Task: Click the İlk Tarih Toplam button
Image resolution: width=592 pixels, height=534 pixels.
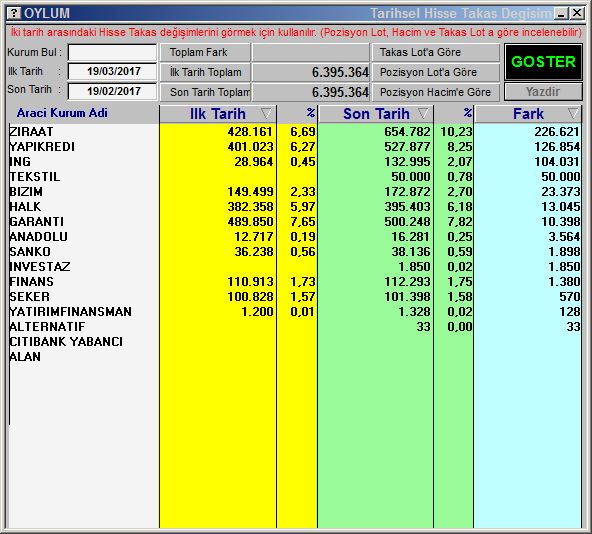Action: 205,72
